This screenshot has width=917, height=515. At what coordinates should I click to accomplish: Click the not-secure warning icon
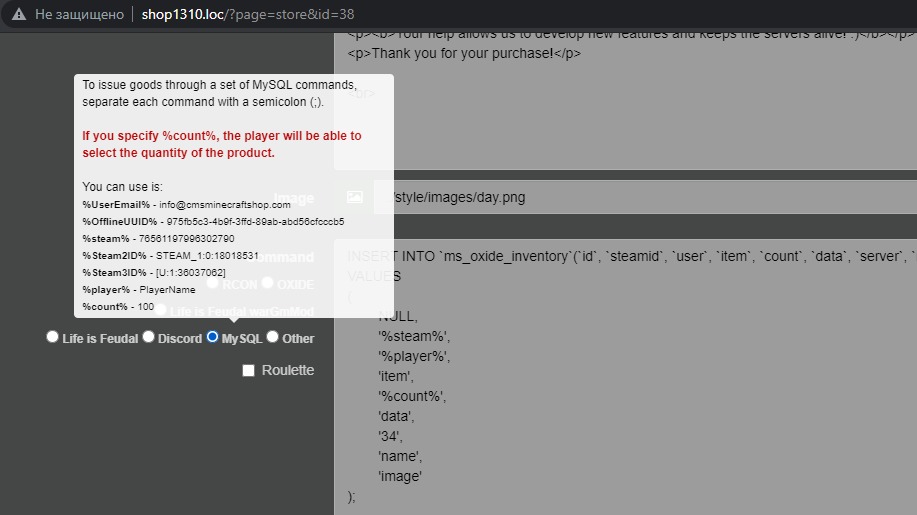point(18,15)
